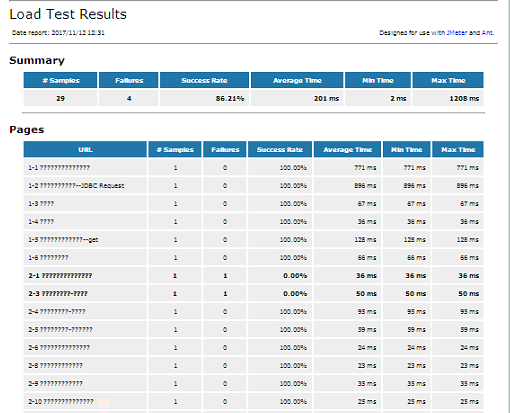Select the 2-10 page row
Viewport: 510px width, 413px height.
(253, 402)
